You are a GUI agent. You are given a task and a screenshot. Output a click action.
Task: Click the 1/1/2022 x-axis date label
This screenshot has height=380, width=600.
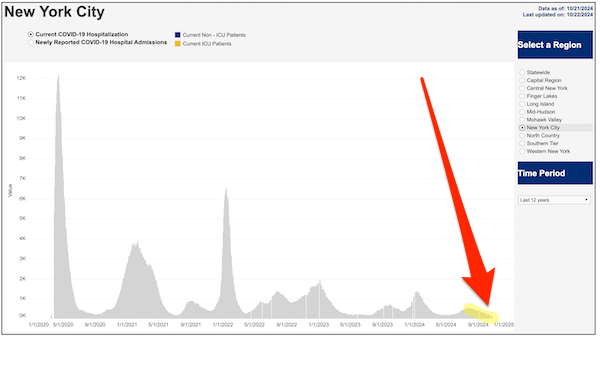pos(223,325)
